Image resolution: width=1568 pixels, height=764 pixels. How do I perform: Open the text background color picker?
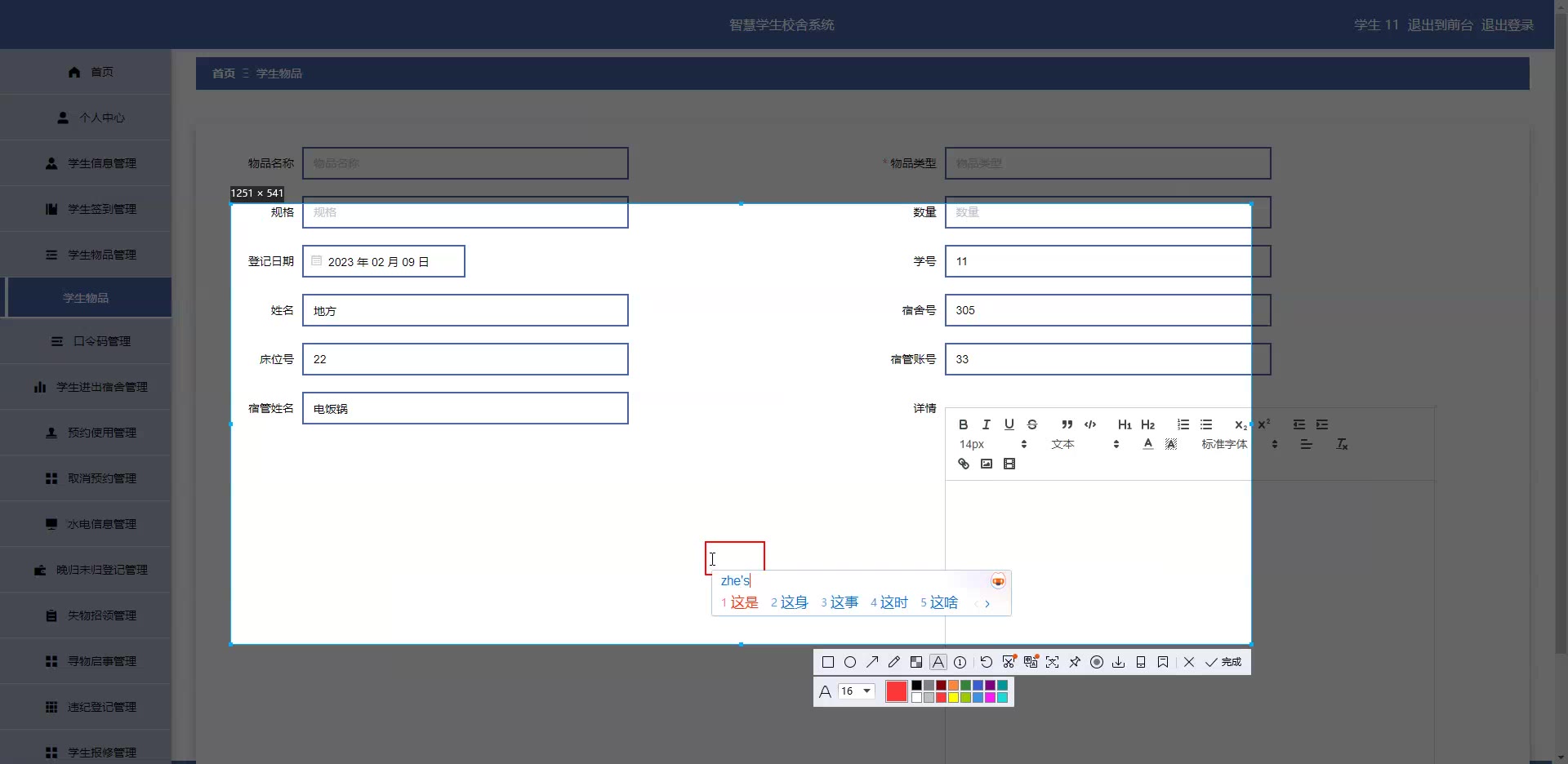coord(1171,444)
